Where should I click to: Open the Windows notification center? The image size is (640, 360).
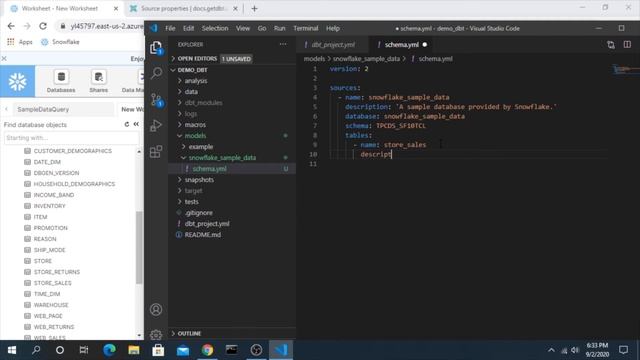pyautogui.click(x=623, y=350)
